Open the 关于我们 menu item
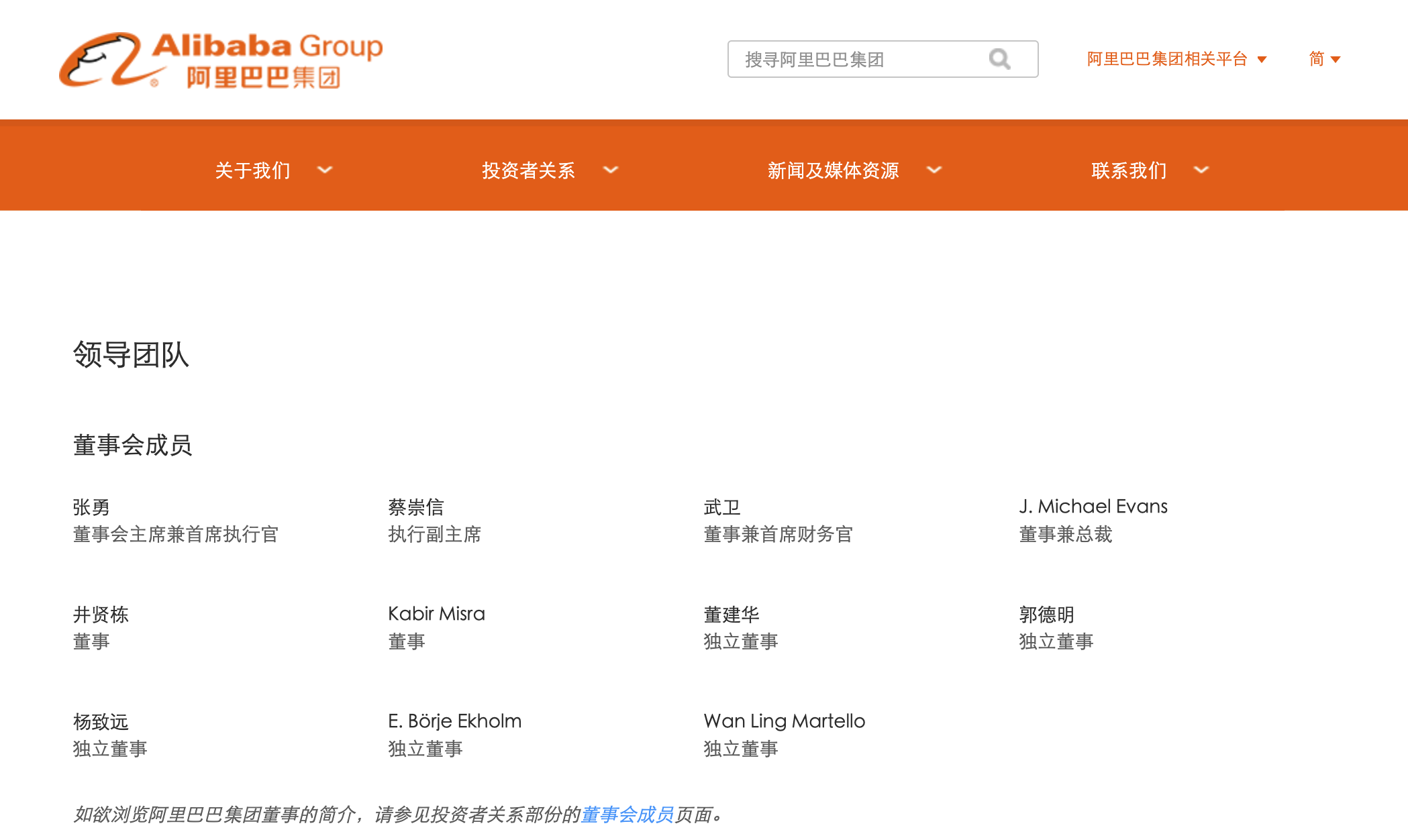This screenshot has width=1408, height=840. tap(252, 170)
